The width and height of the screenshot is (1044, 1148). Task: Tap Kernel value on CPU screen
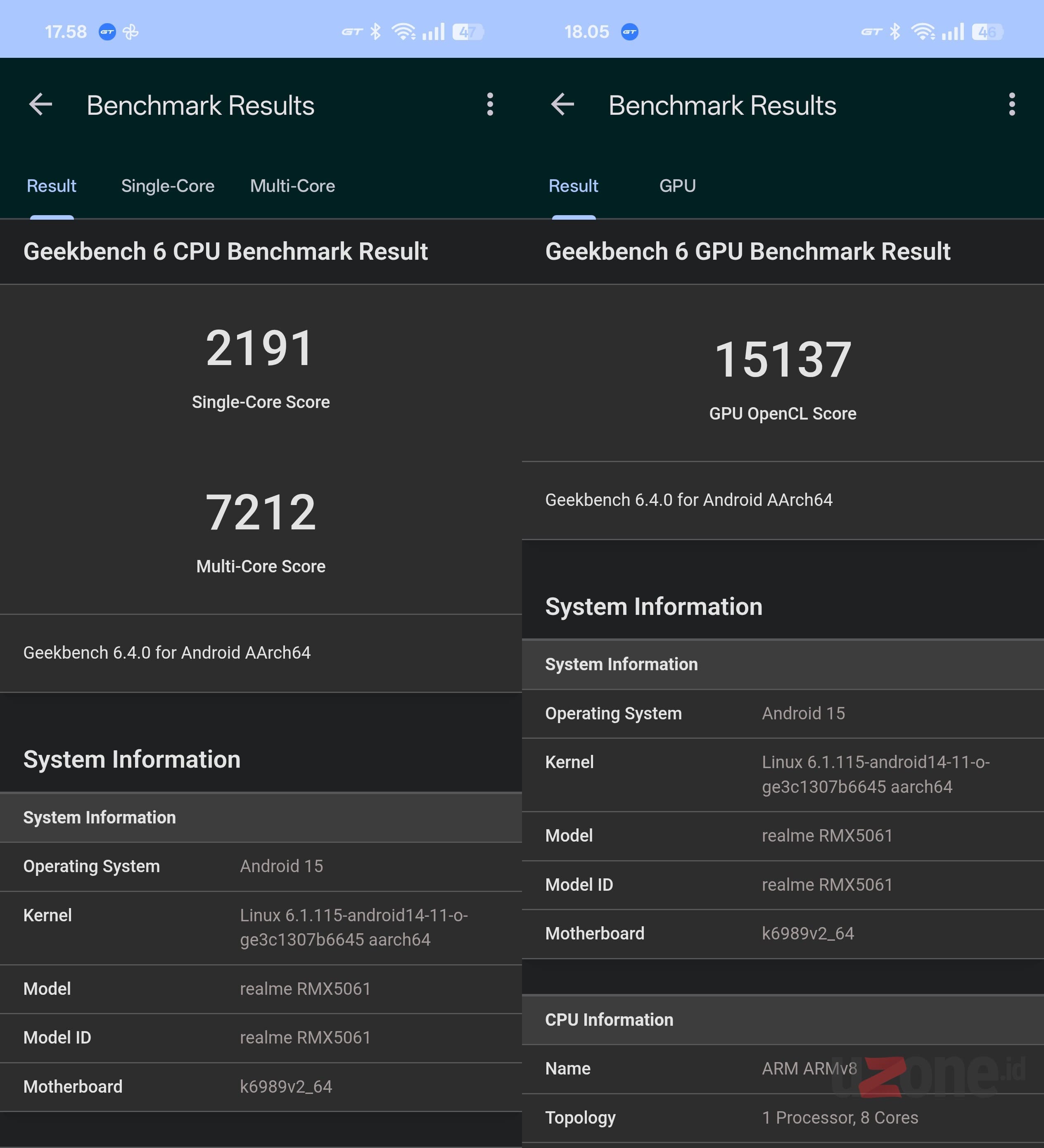pyautogui.click(x=354, y=927)
